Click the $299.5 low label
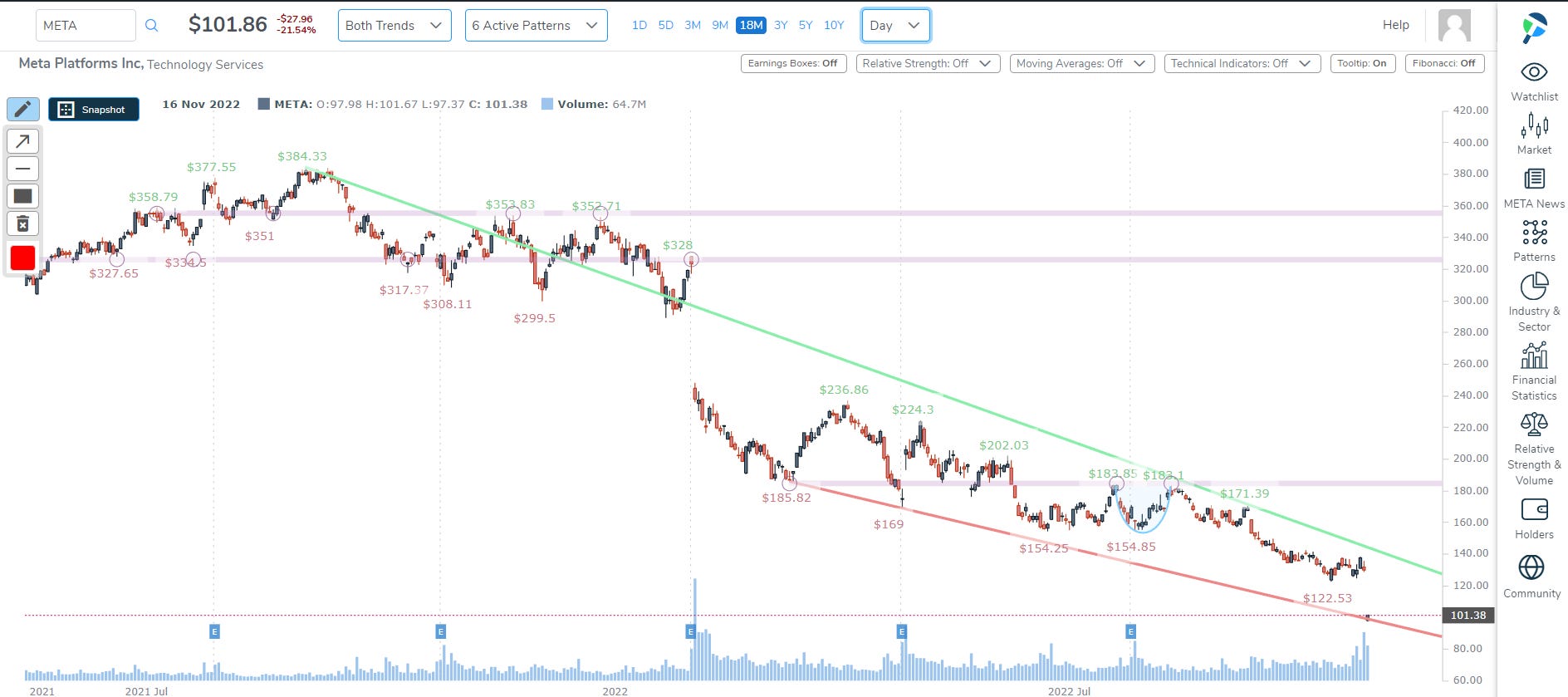 (535, 318)
